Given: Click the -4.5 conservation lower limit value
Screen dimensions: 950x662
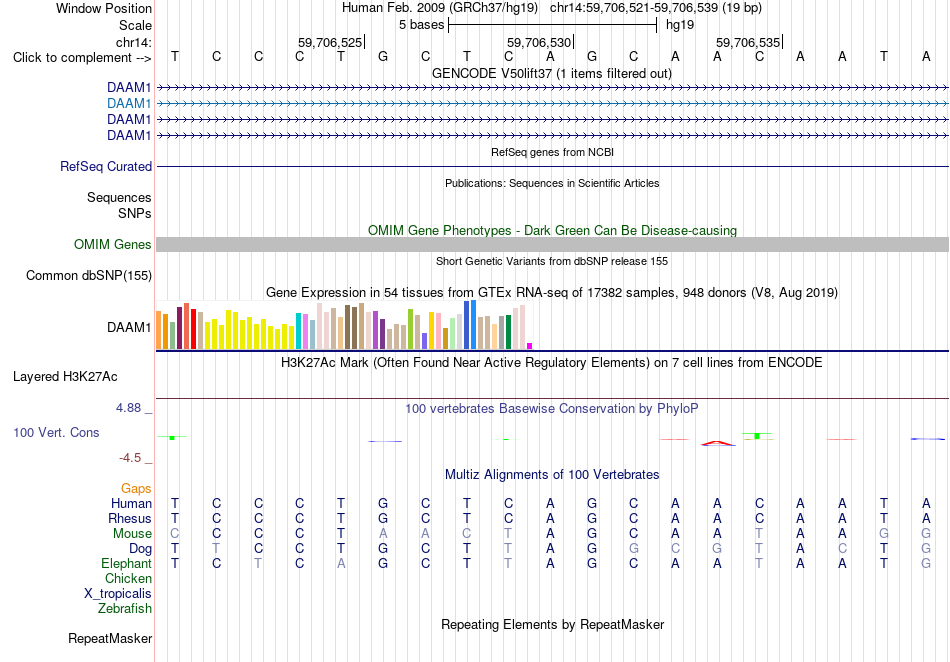Looking at the screenshot, I should tap(130, 458).
